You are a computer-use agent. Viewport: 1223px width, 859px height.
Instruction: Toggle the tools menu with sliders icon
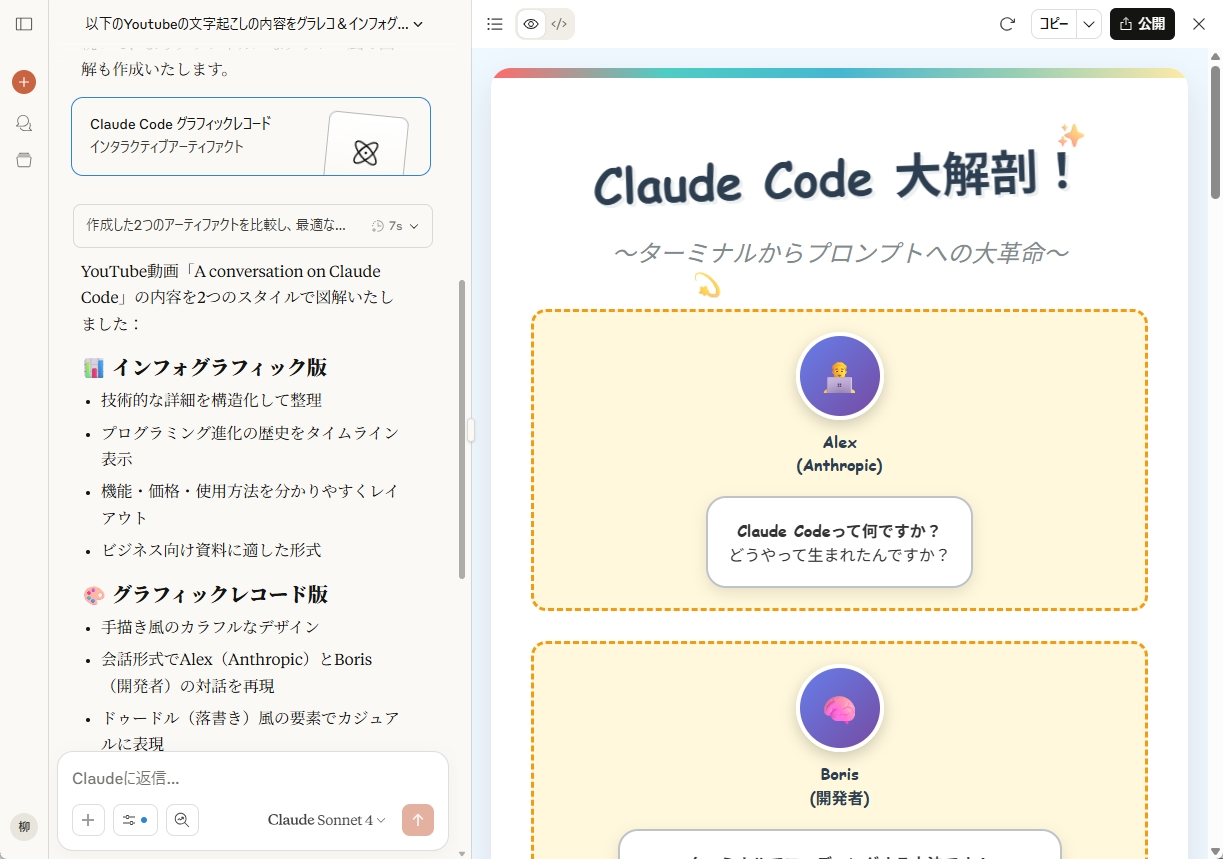click(135, 820)
